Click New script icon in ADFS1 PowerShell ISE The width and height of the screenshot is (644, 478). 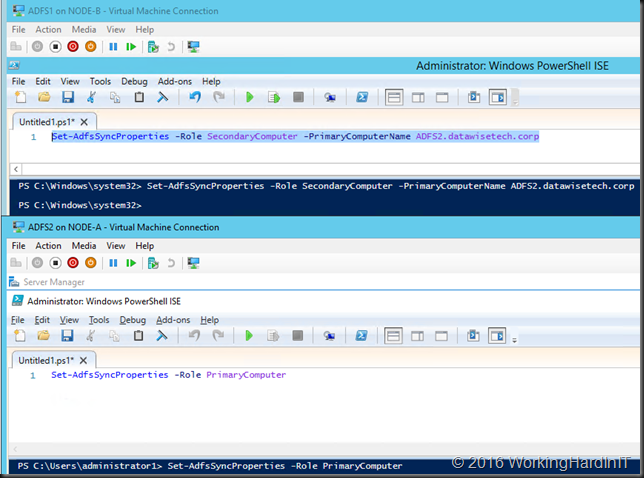pos(21,97)
